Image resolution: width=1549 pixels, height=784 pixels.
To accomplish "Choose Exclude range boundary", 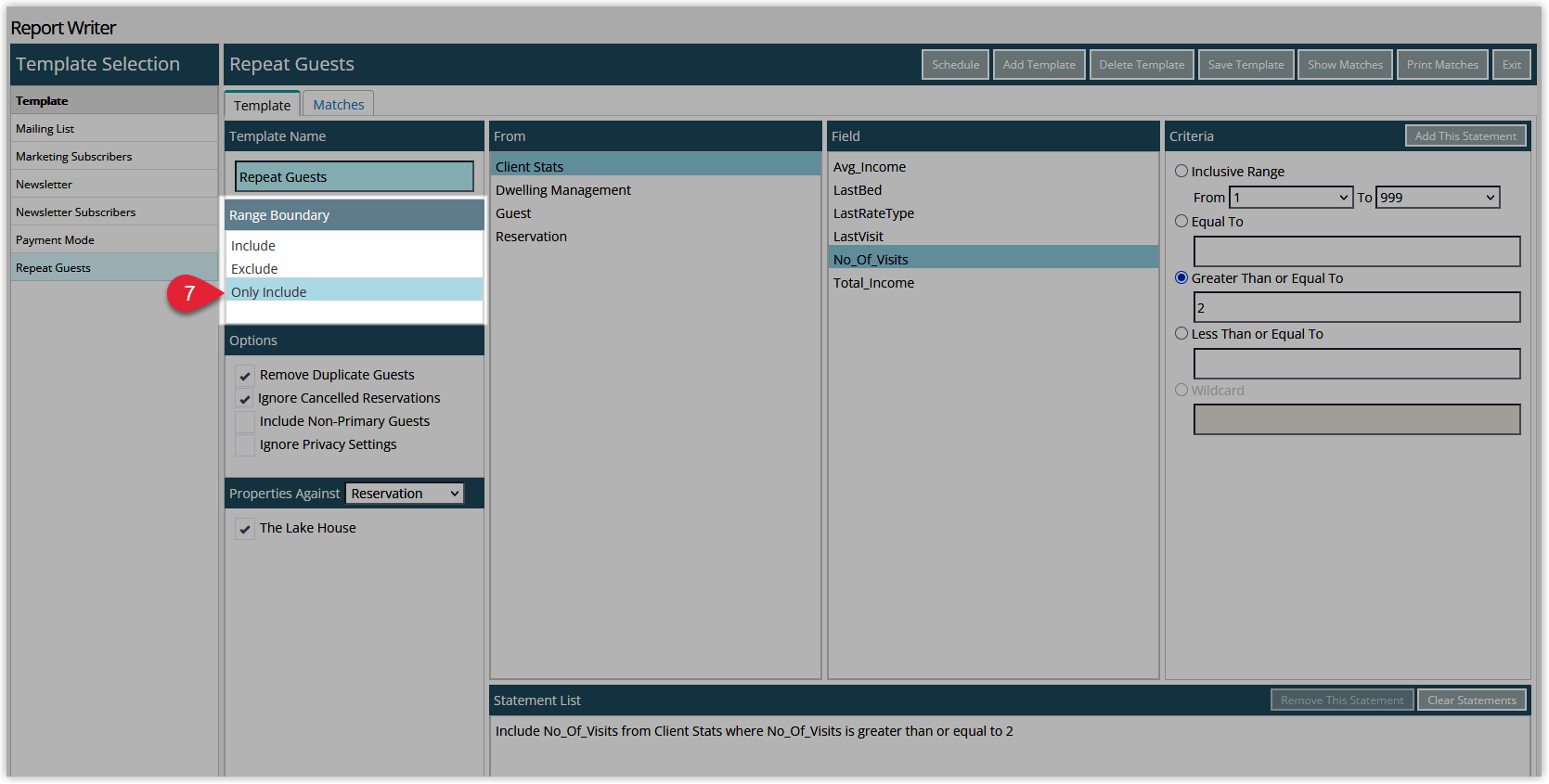I will [355, 269].
